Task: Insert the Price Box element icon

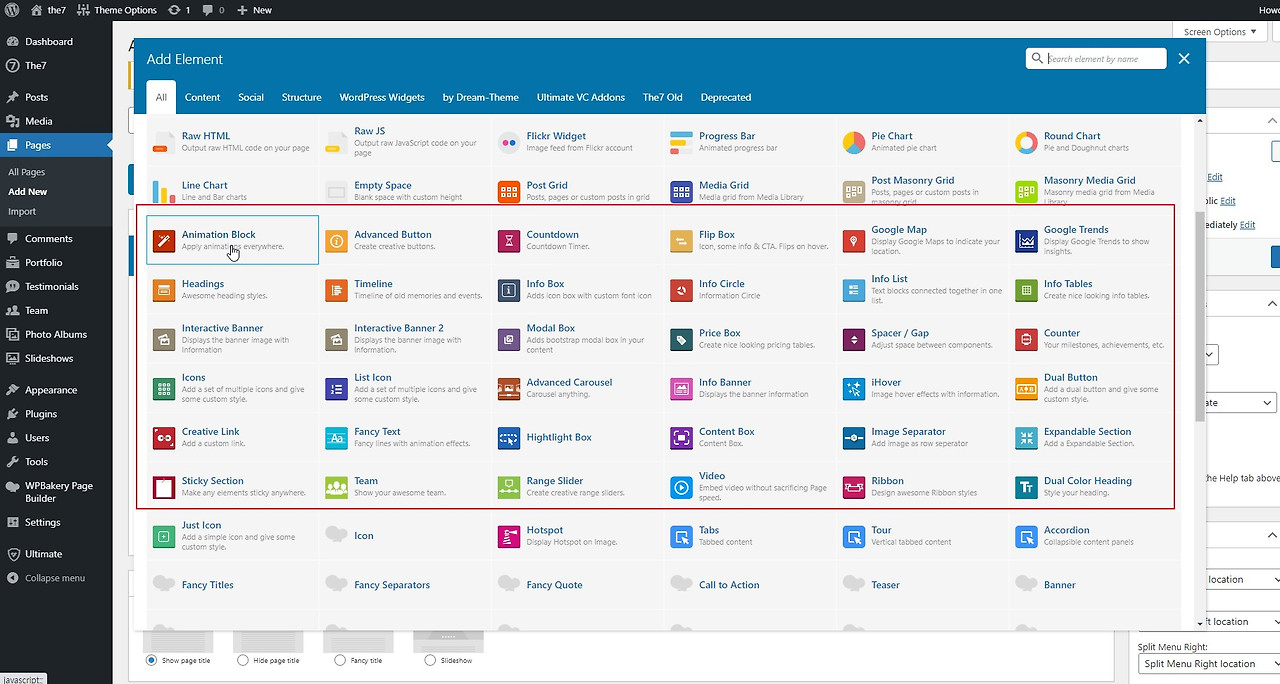Action: click(681, 339)
